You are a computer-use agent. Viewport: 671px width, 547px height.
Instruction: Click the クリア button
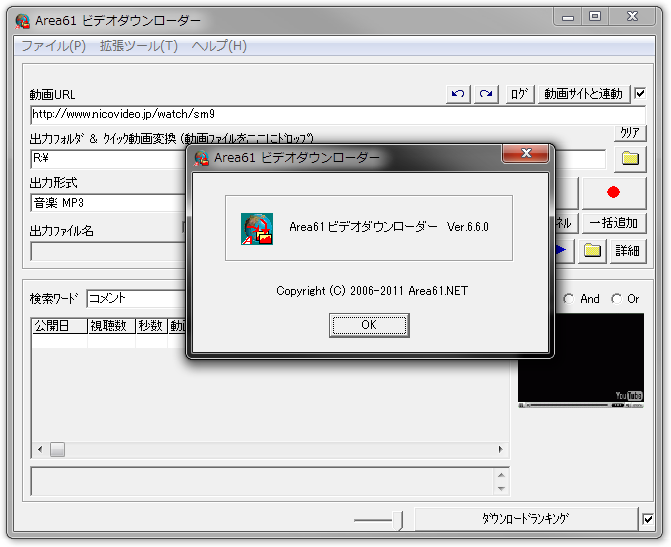pyautogui.click(x=630, y=133)
